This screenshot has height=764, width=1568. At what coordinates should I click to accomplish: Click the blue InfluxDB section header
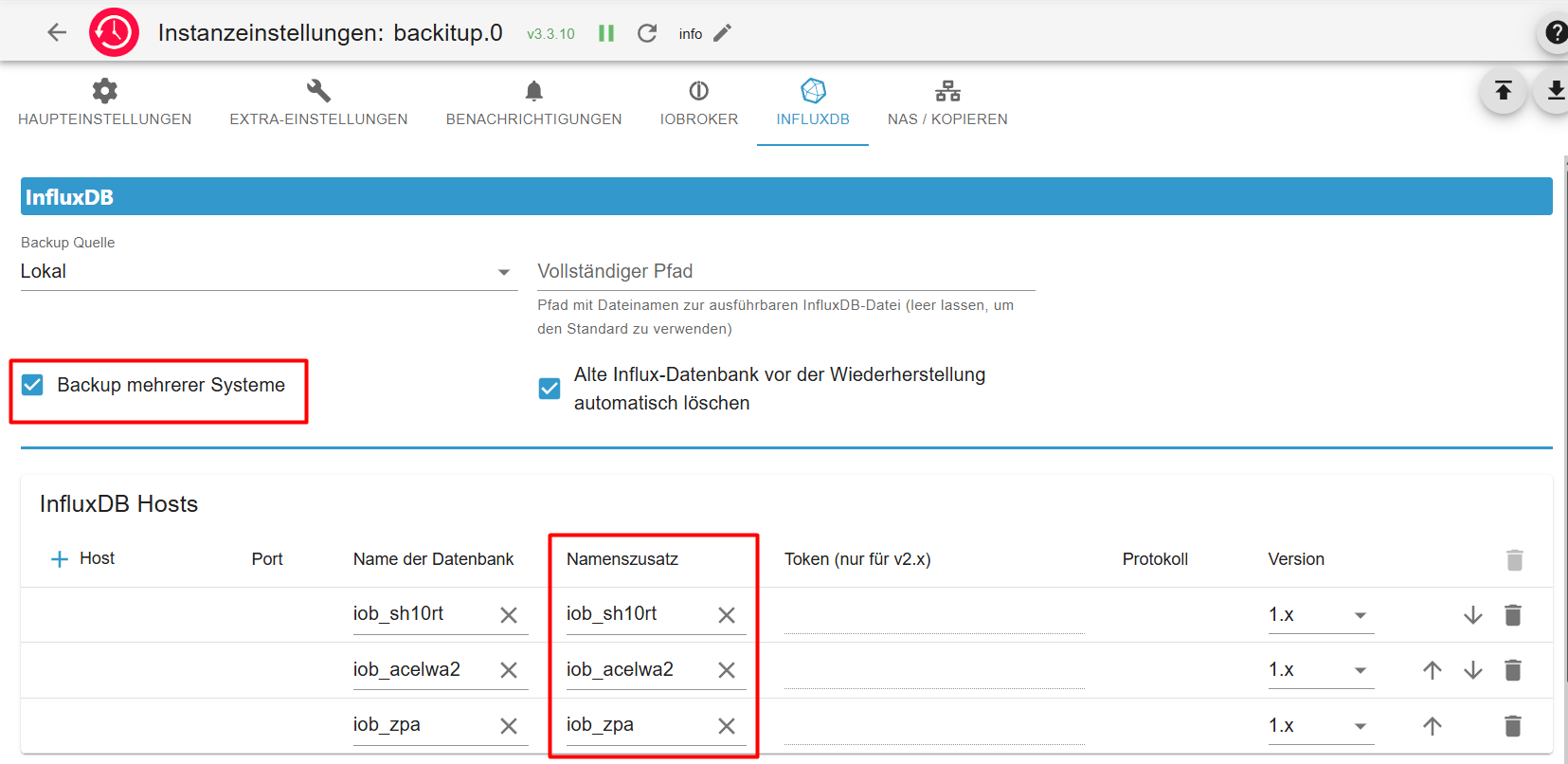786,196
